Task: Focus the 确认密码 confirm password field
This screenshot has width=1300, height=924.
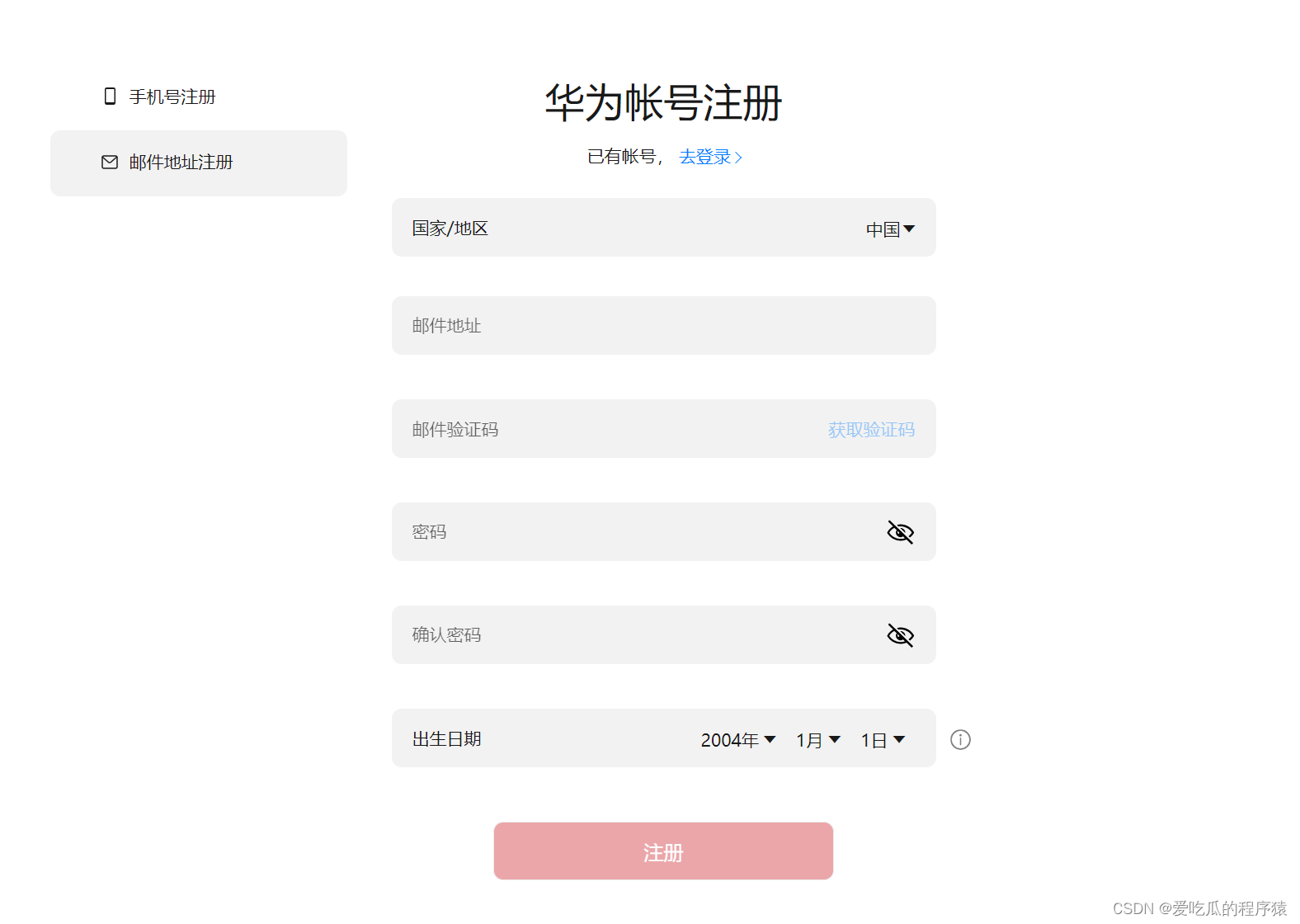Action: click(664, 635)
